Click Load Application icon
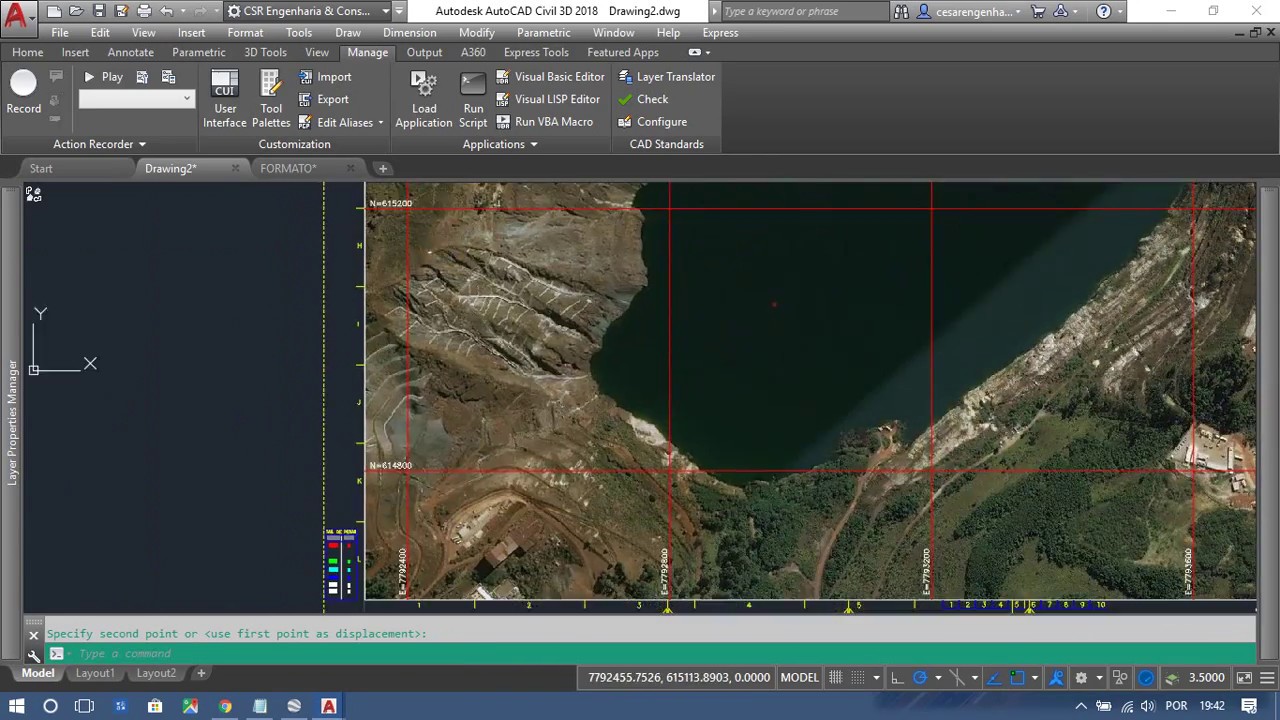The image size is (1280, 720). coord(424,98)
